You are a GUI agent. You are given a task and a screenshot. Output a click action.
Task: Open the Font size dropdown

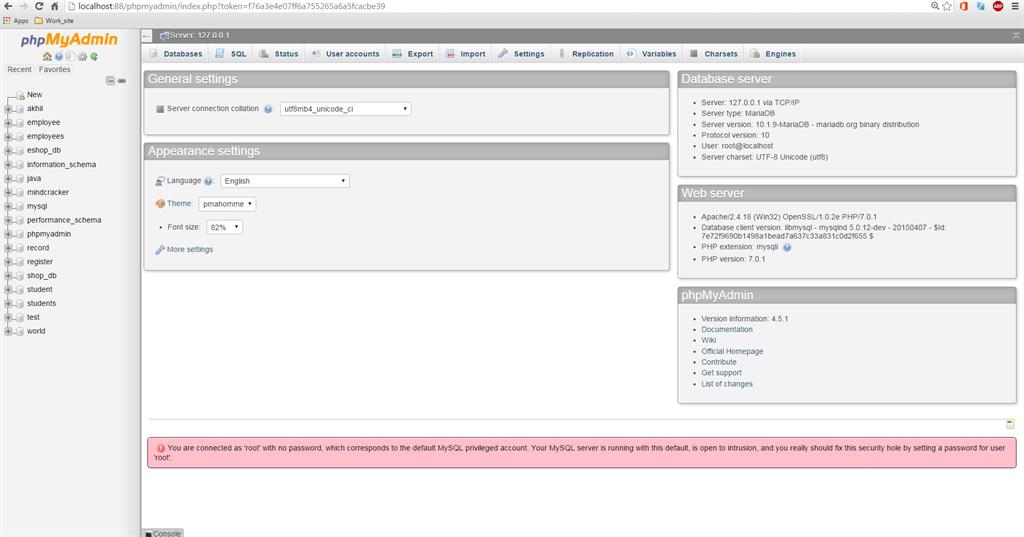(224, 227)
